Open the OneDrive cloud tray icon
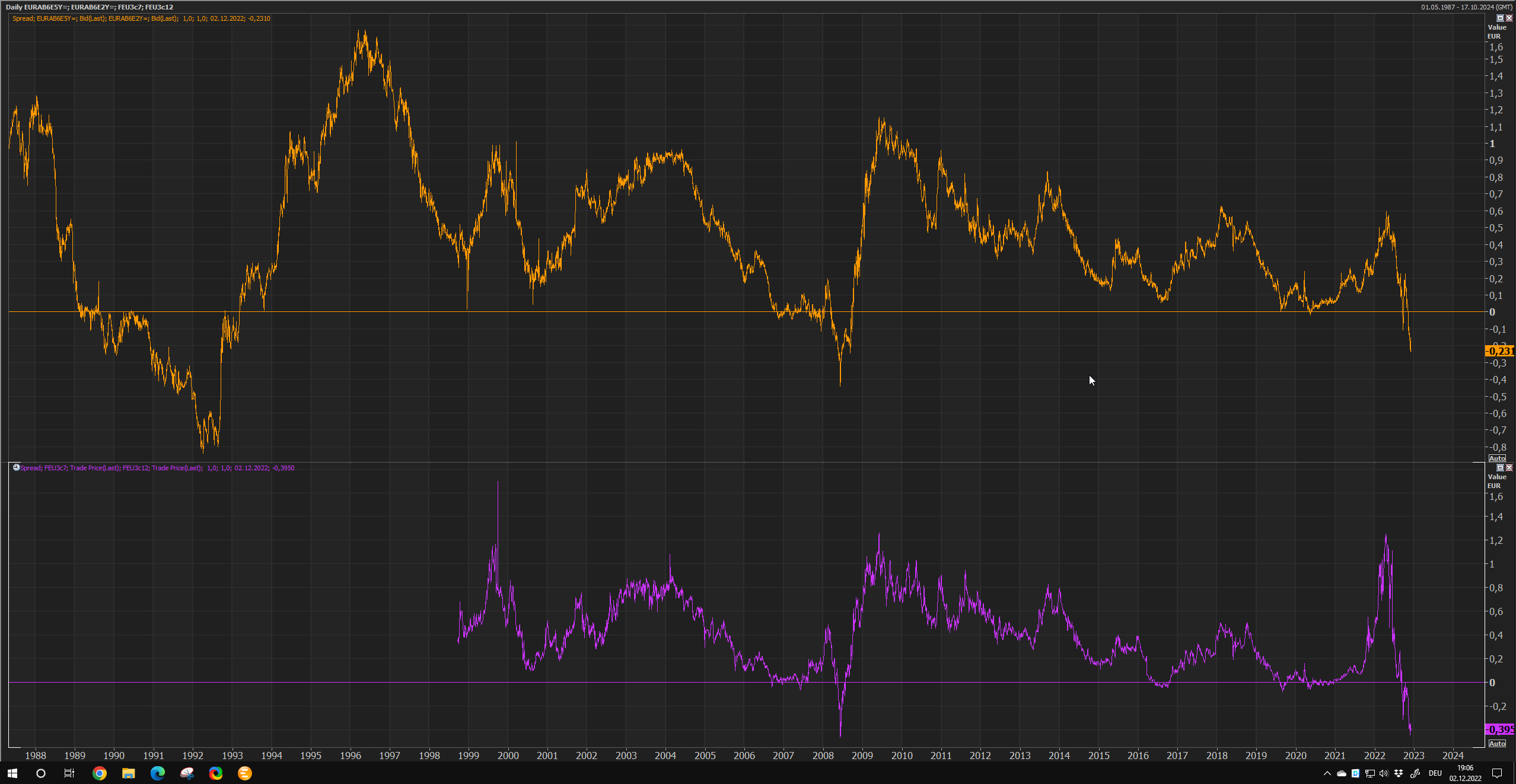Screen dimensions: 1516x784 (x=1341, y=773)
